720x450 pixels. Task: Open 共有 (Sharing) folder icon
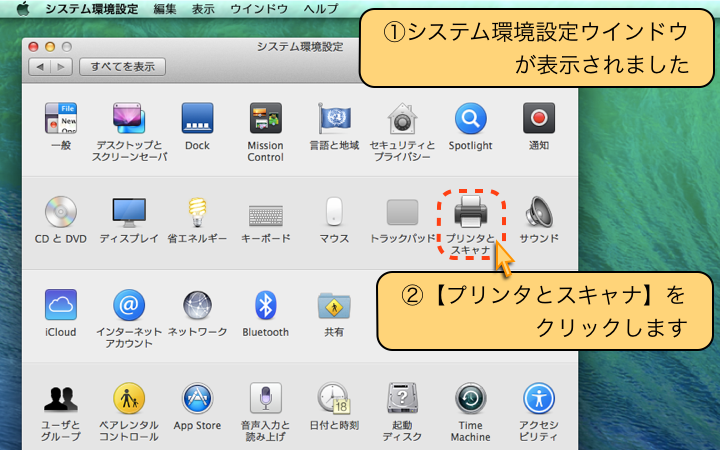pyautogui.click(x=334, y=306)
